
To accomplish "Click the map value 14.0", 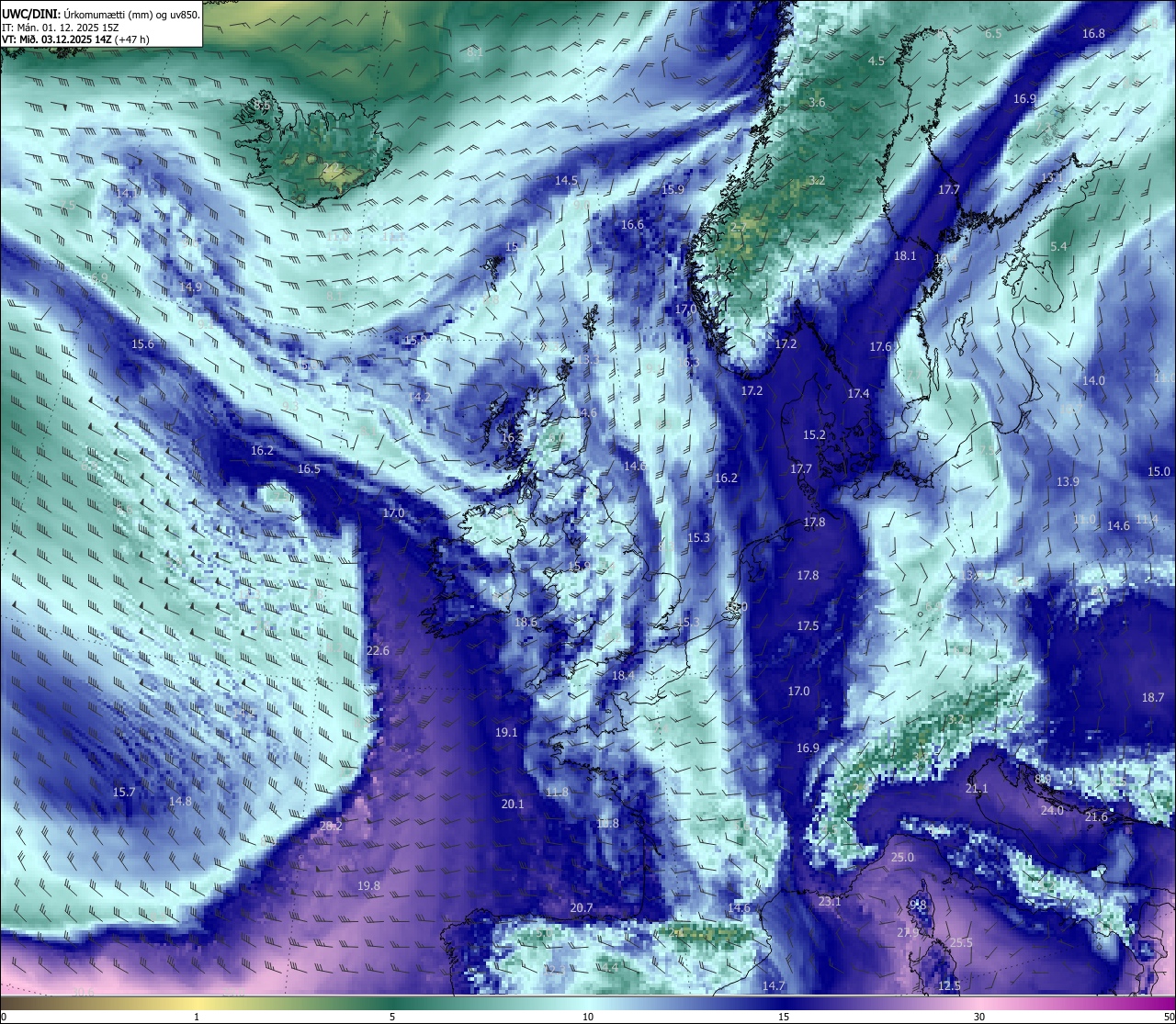I will [x=1093, y=380].
